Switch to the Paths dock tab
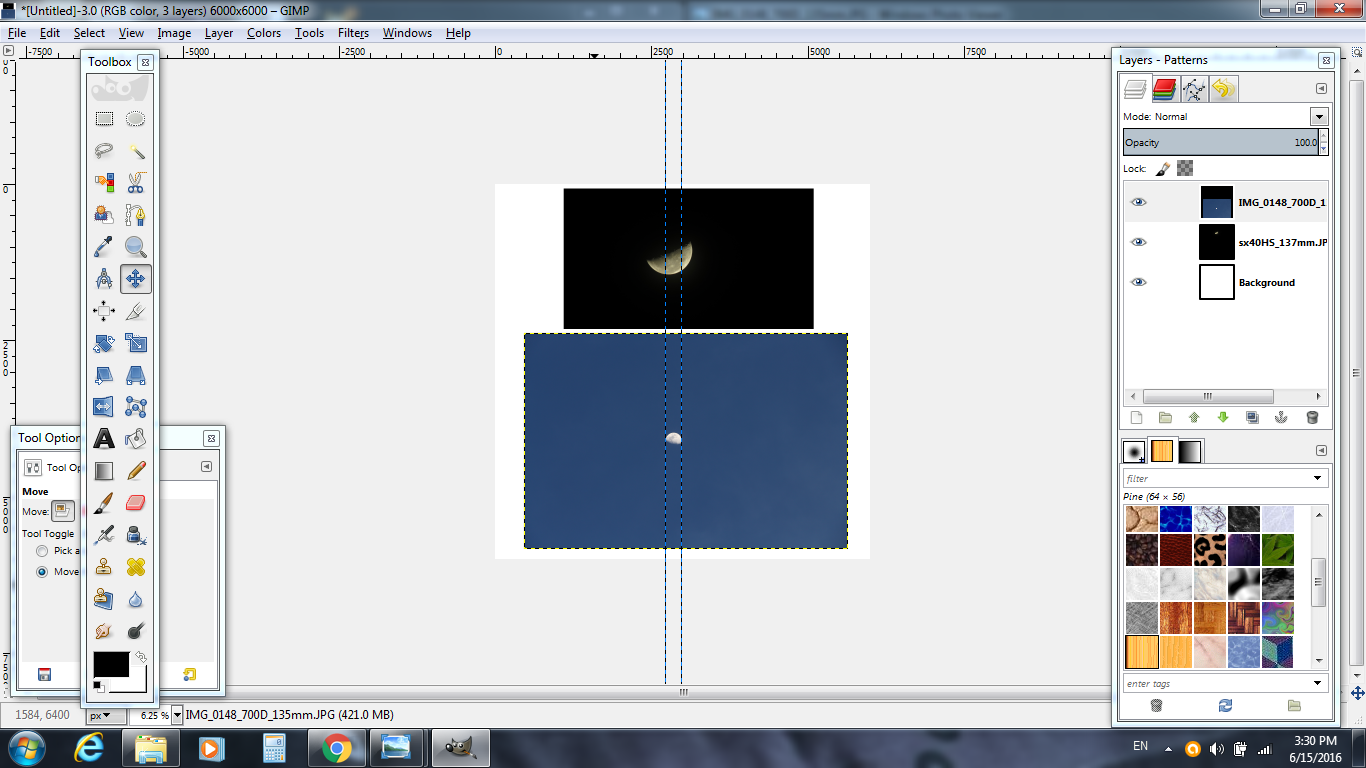 (1194, 90)
